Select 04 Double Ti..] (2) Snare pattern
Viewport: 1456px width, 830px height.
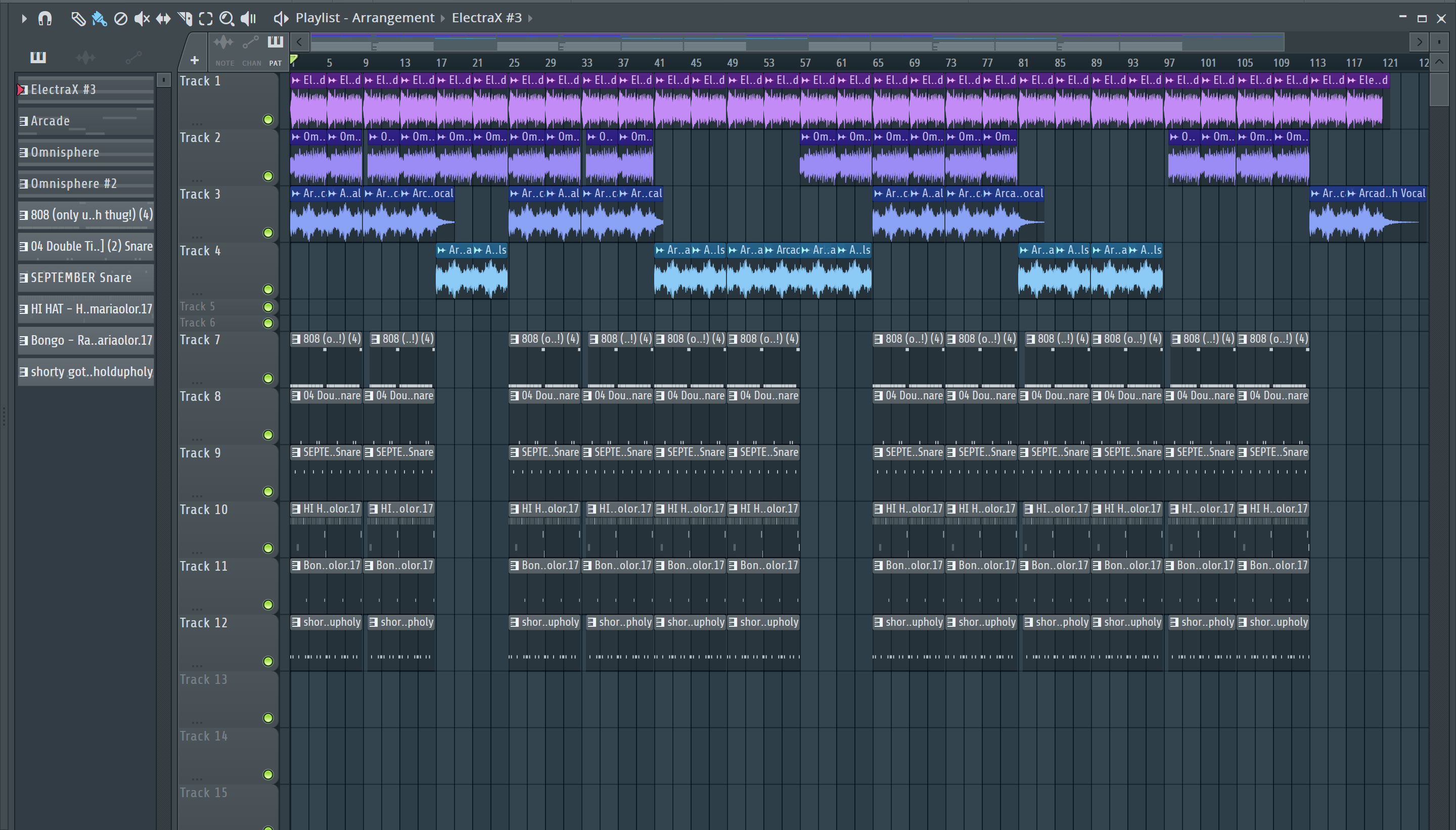pyautogui.click(x=85, y=246)
